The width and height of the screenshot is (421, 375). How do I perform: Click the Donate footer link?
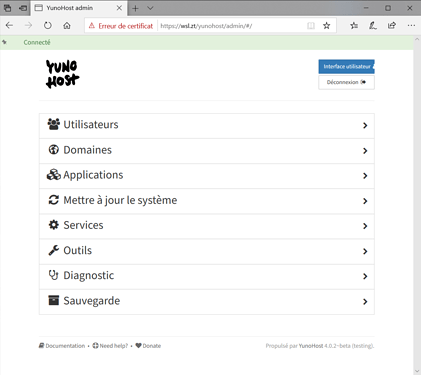click(x=148, y=346)
